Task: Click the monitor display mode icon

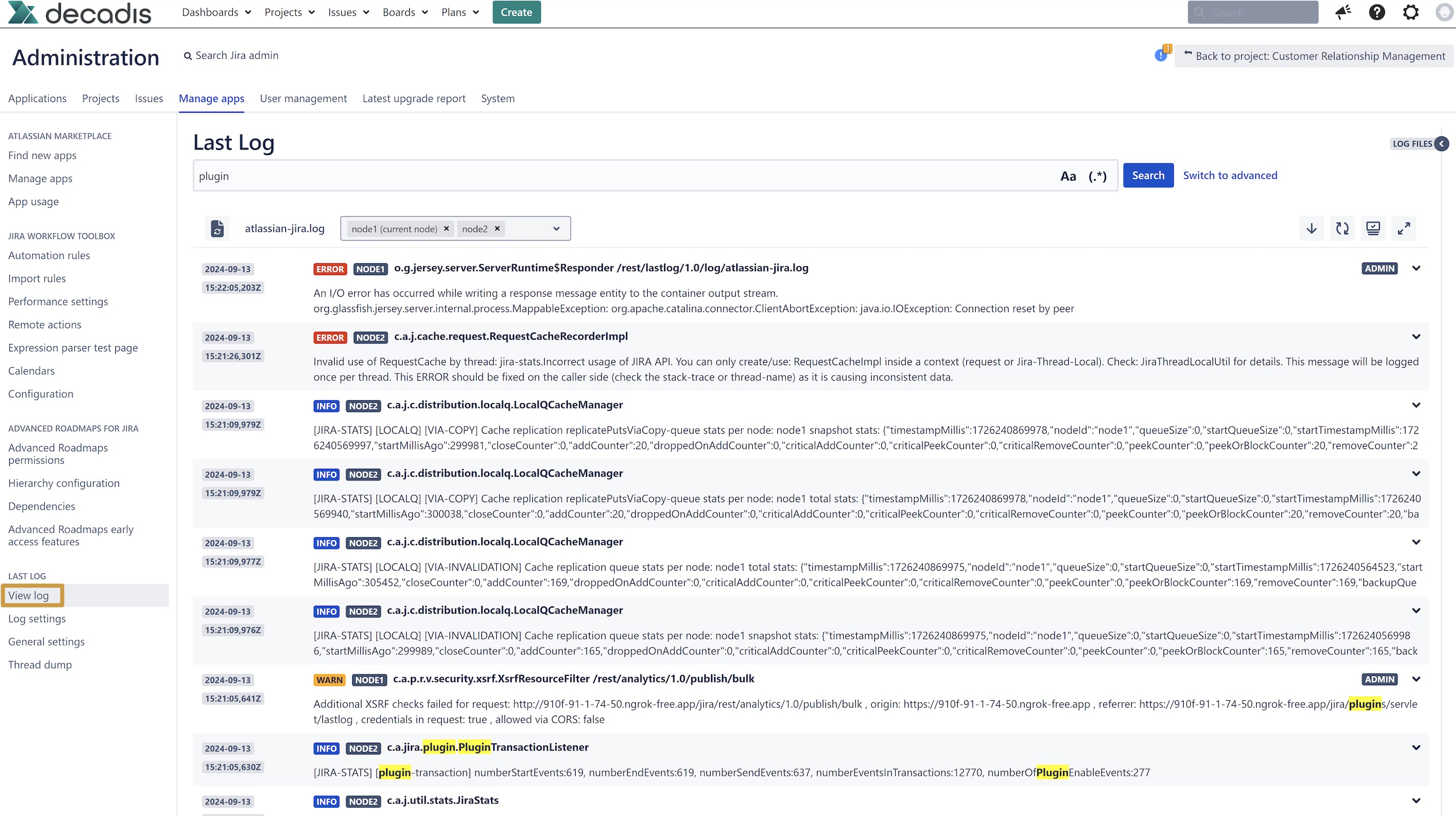Action: tap(1373, 228)
